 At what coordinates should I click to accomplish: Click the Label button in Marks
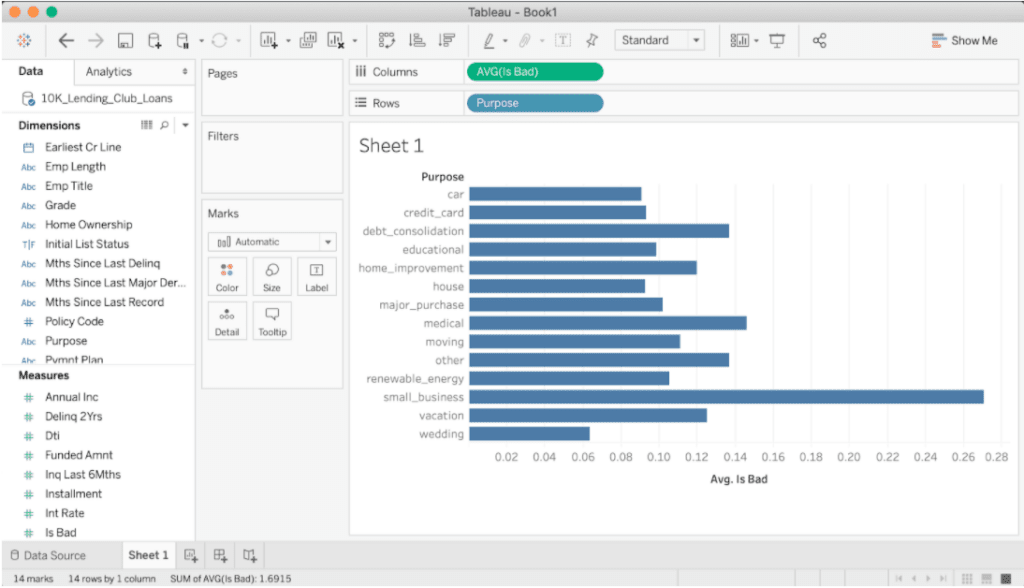click(317, 276)
